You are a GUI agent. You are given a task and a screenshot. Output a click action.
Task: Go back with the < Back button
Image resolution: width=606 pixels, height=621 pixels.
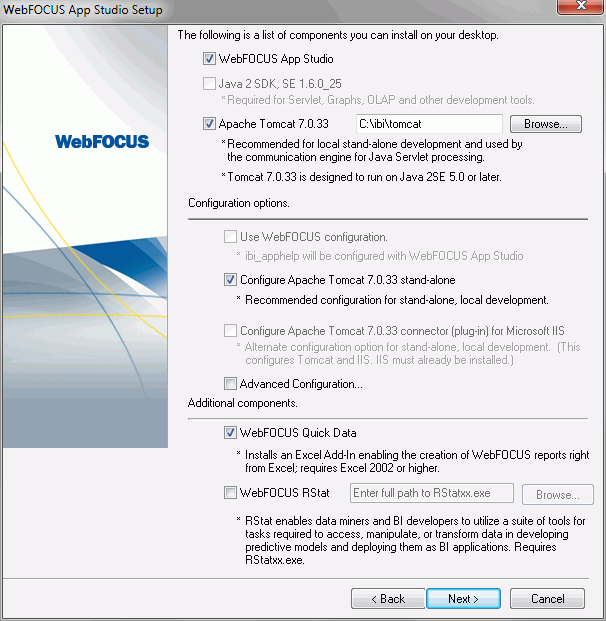[x=388, y=598]
